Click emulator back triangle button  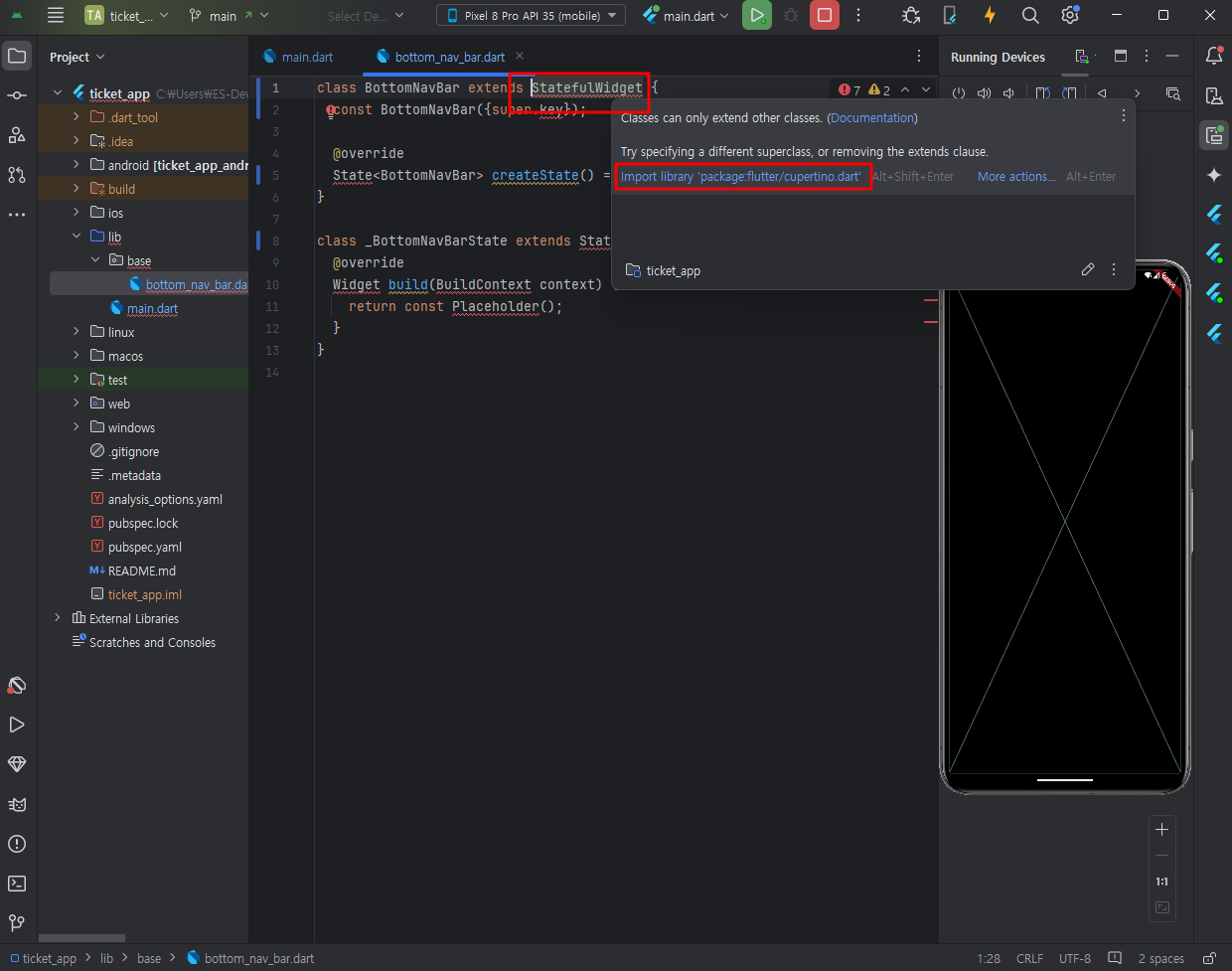coord(1103,93)
